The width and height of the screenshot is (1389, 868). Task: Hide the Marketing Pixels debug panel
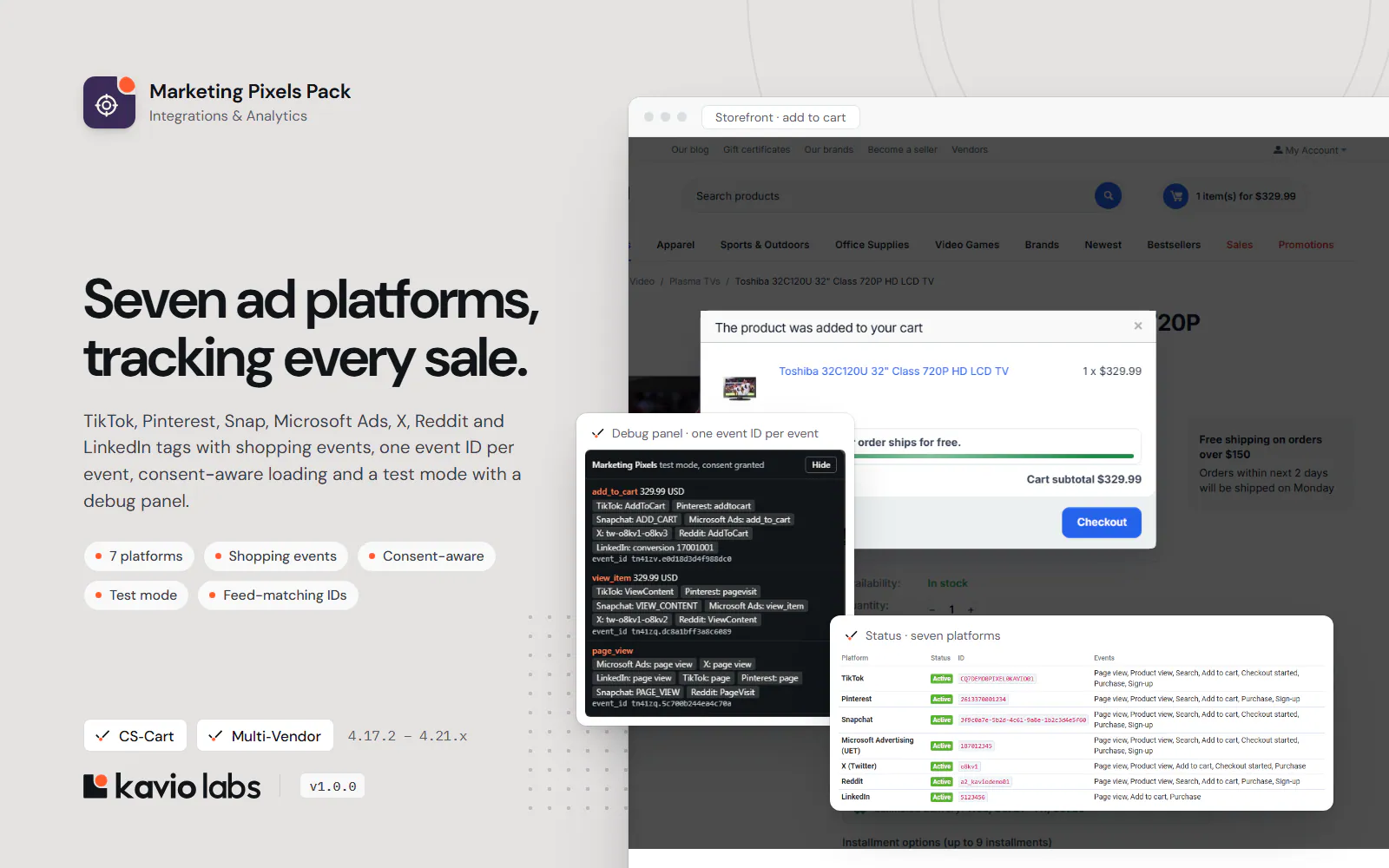[821, 465]
